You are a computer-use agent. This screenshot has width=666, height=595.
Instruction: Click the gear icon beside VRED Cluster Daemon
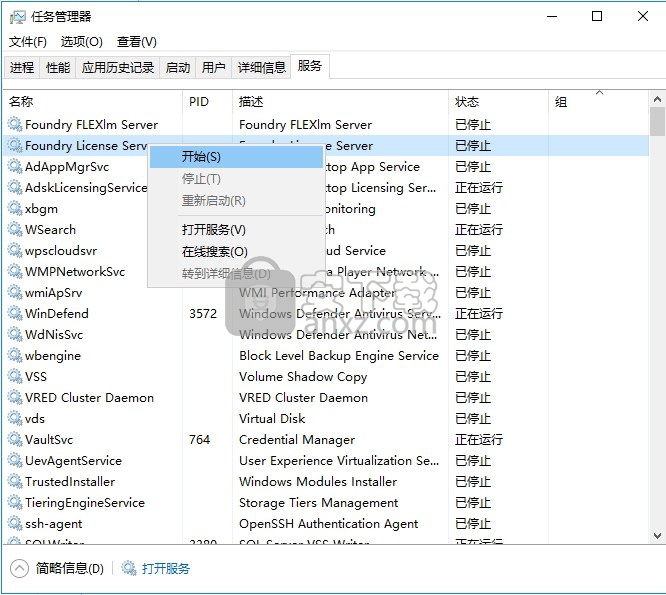pyautogui.click(x=15, y=397)
